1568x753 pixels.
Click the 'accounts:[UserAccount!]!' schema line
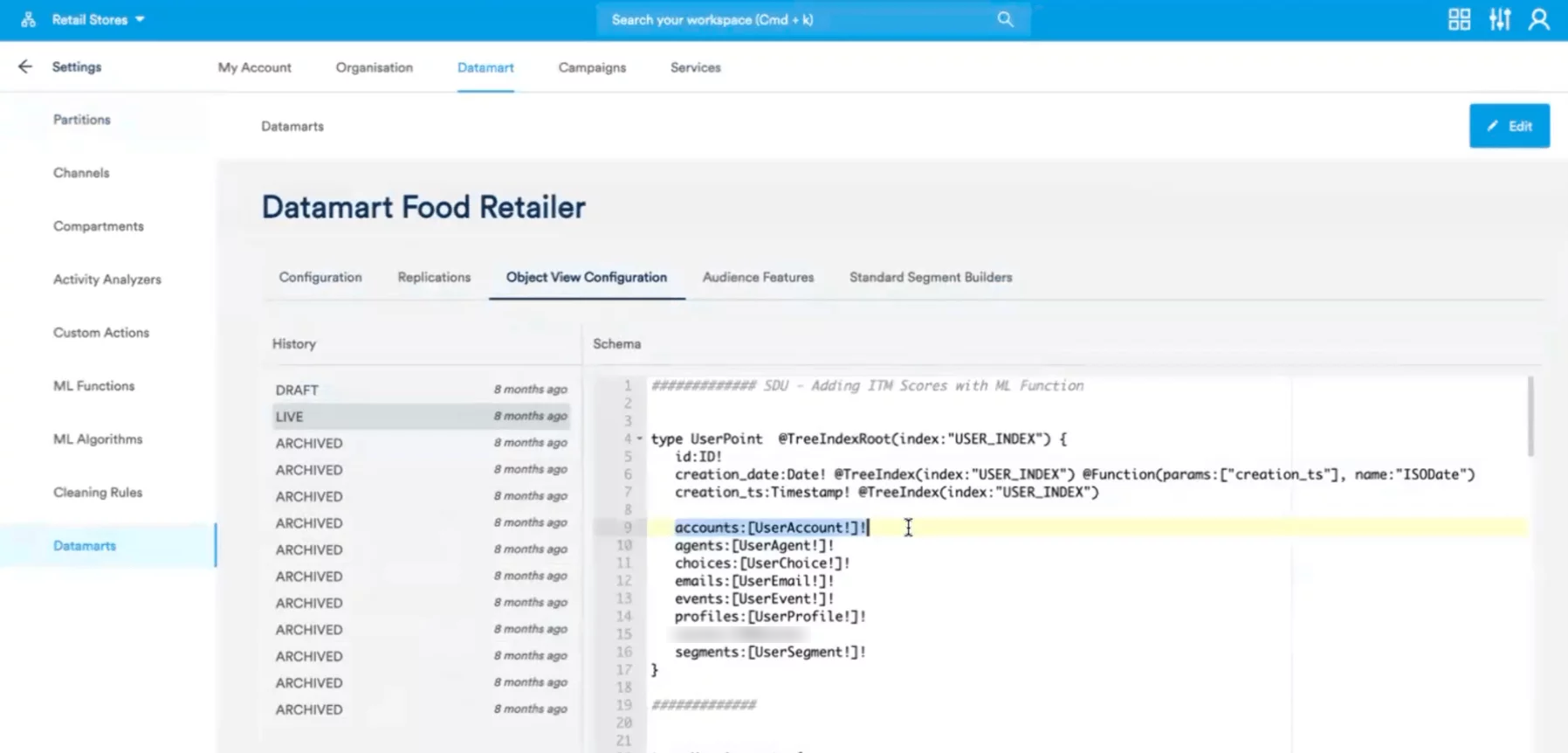click(x=771, y=528)
